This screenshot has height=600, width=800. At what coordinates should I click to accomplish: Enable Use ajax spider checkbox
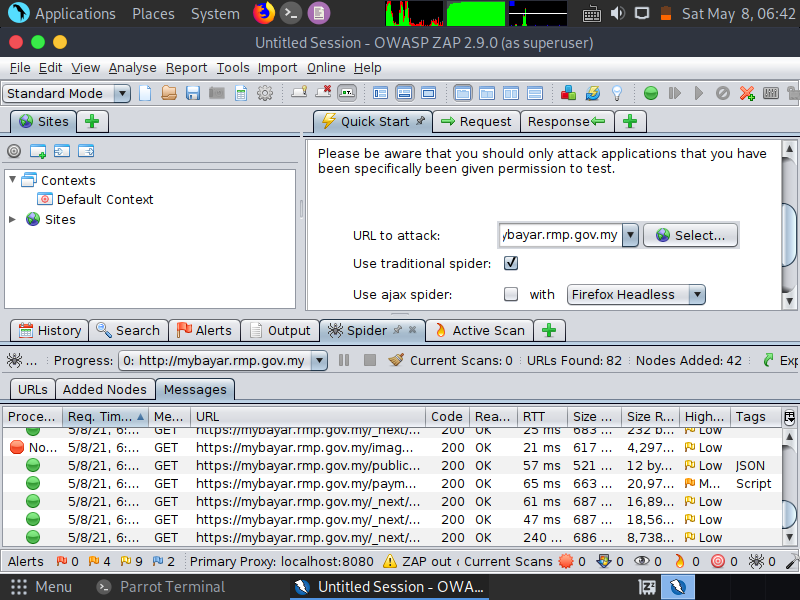(511, 294)
